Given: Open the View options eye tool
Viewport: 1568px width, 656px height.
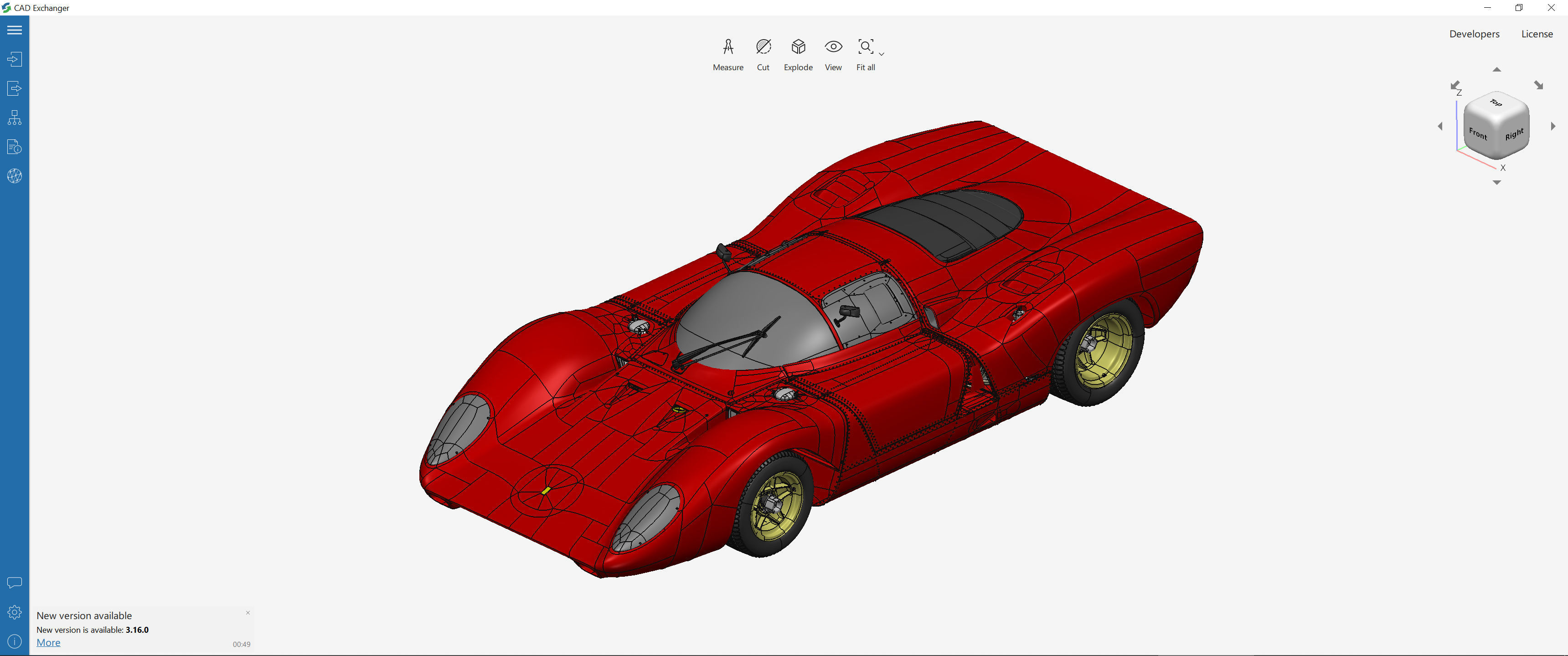Looking at the screenshot, I should pos(833,55).
